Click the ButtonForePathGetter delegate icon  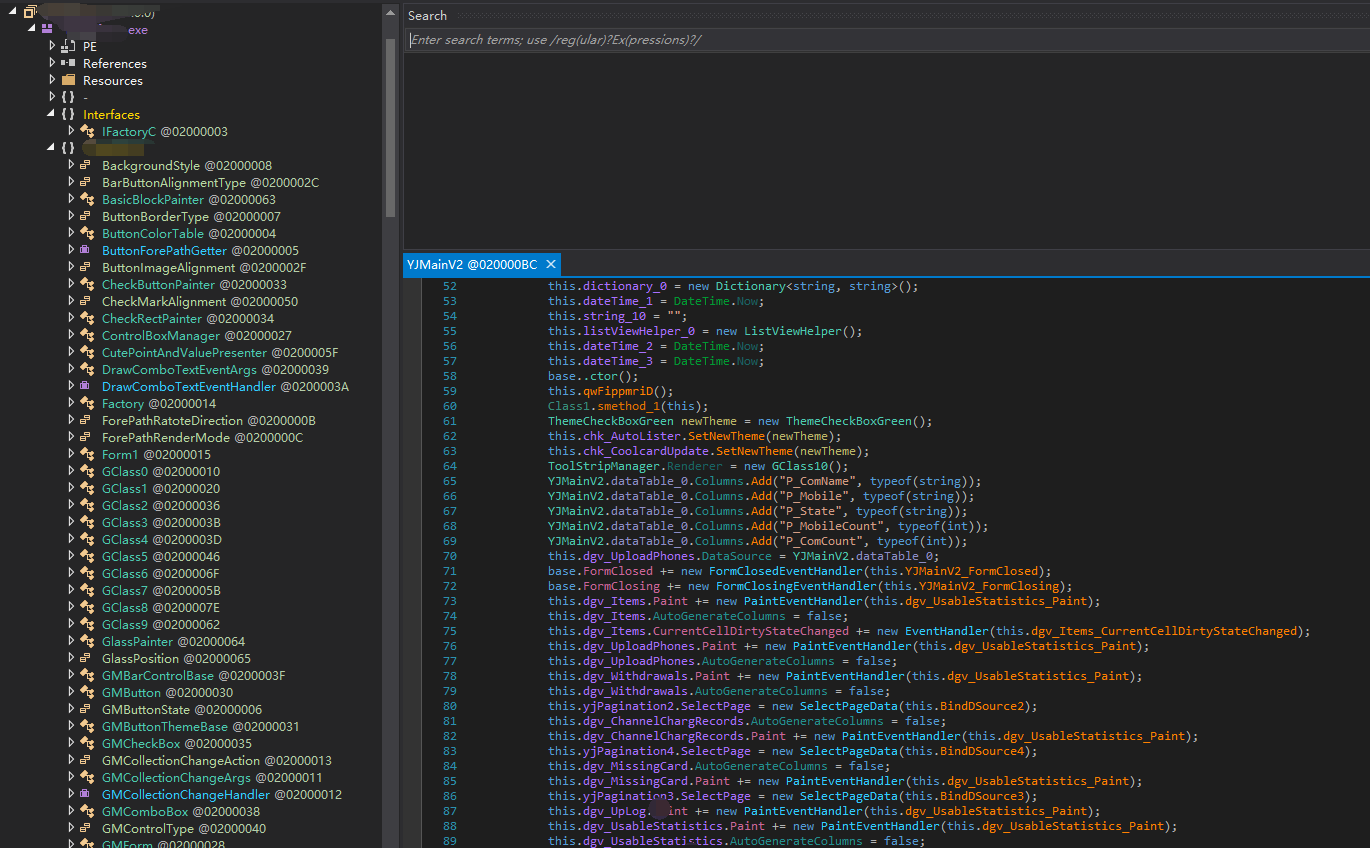click(87, 251)
